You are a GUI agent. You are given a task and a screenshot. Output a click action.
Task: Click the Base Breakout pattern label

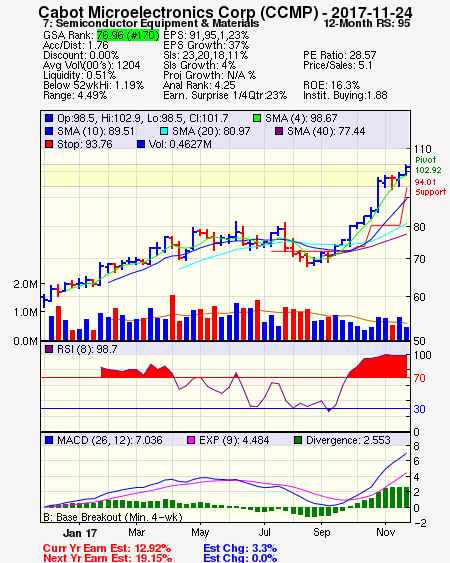point(113,517)
